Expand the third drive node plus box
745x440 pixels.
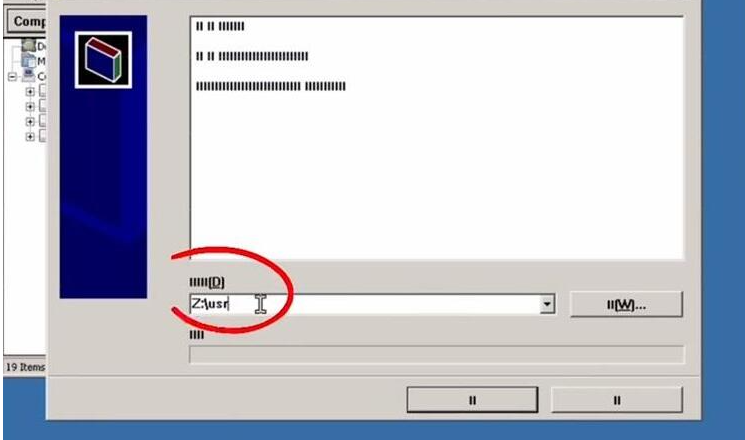tap(30, 122)
